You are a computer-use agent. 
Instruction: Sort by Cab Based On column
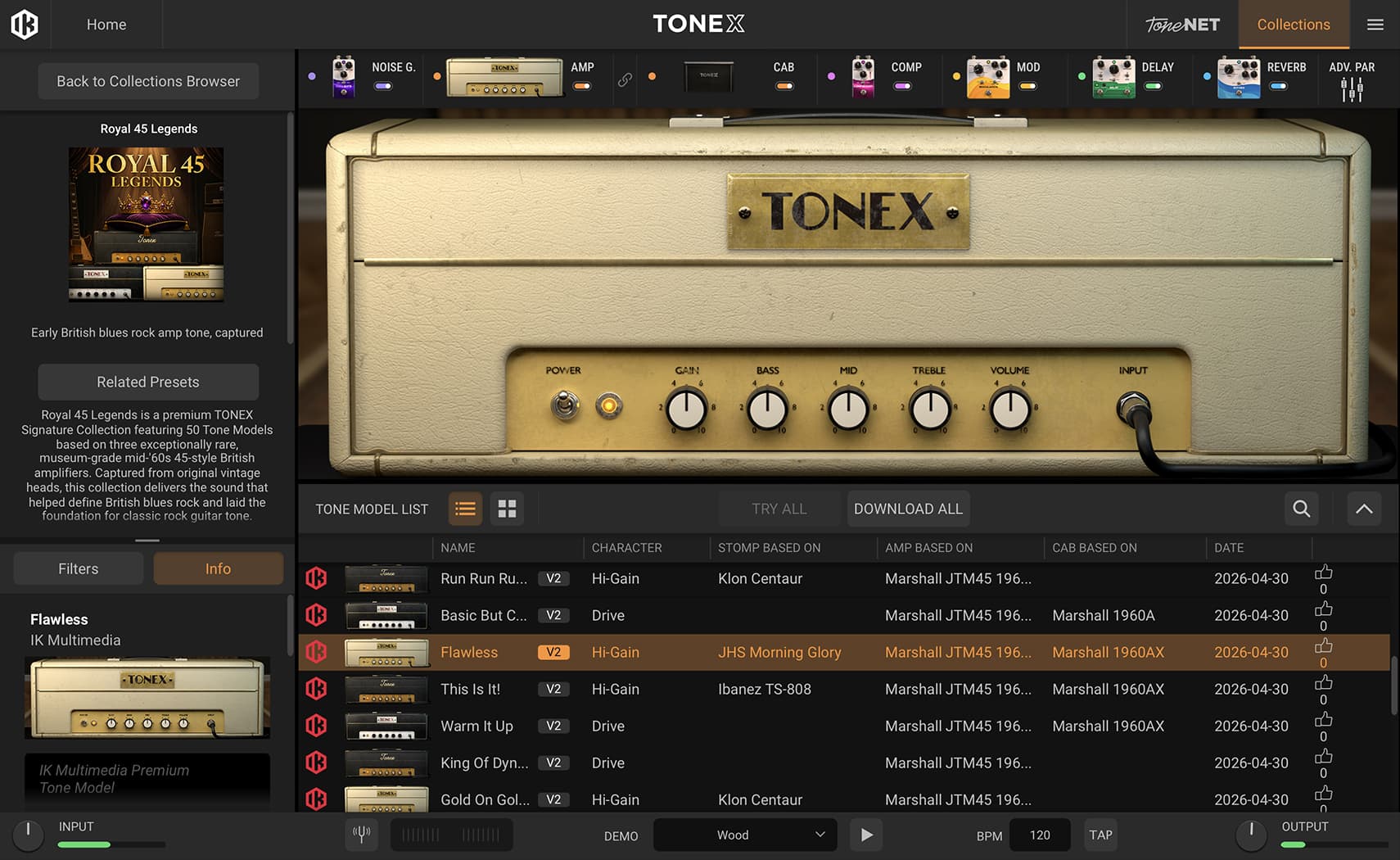click(1095, 548)
